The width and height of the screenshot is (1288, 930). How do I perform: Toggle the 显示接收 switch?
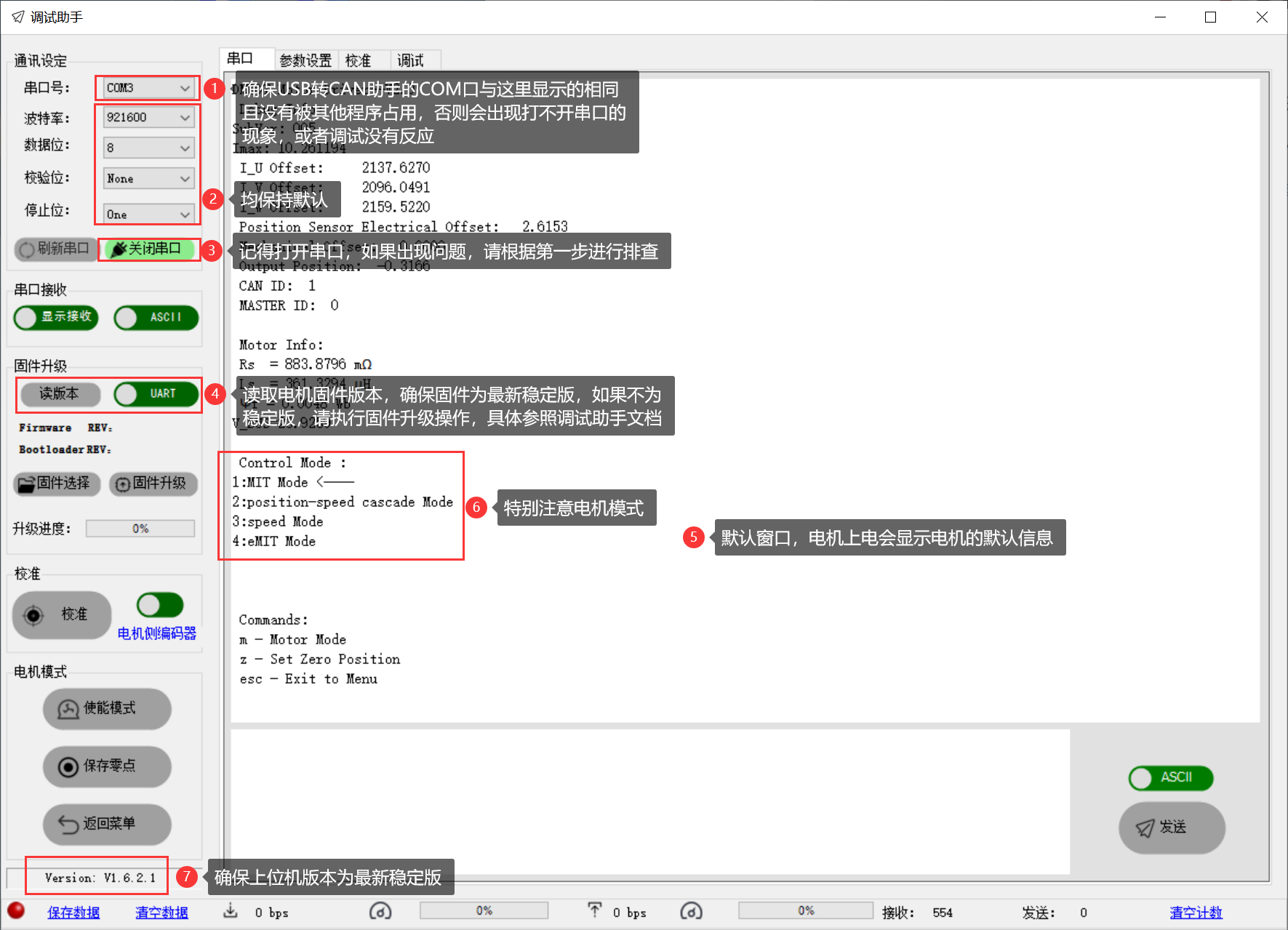pyautogui.click(x=56, y=317)
